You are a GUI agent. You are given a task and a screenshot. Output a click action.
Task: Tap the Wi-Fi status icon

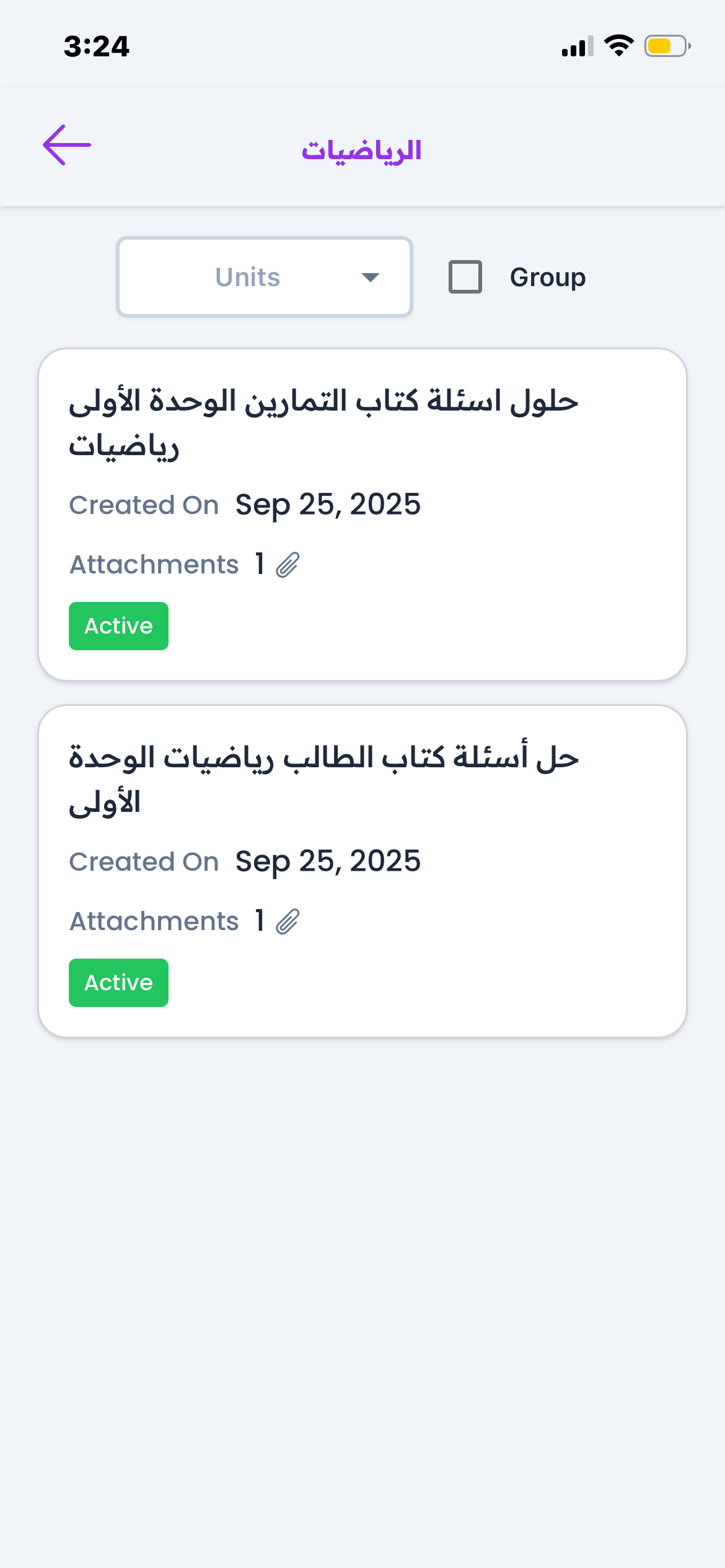618,46
